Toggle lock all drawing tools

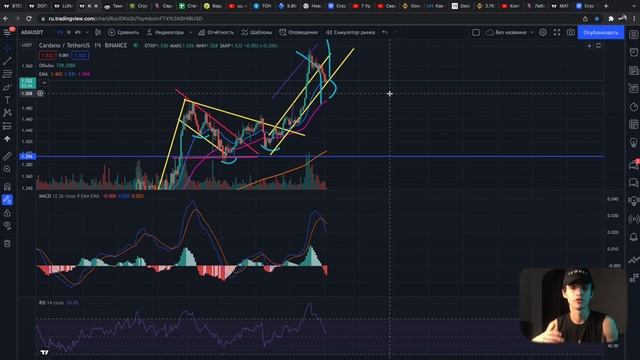tap(7, 213)
